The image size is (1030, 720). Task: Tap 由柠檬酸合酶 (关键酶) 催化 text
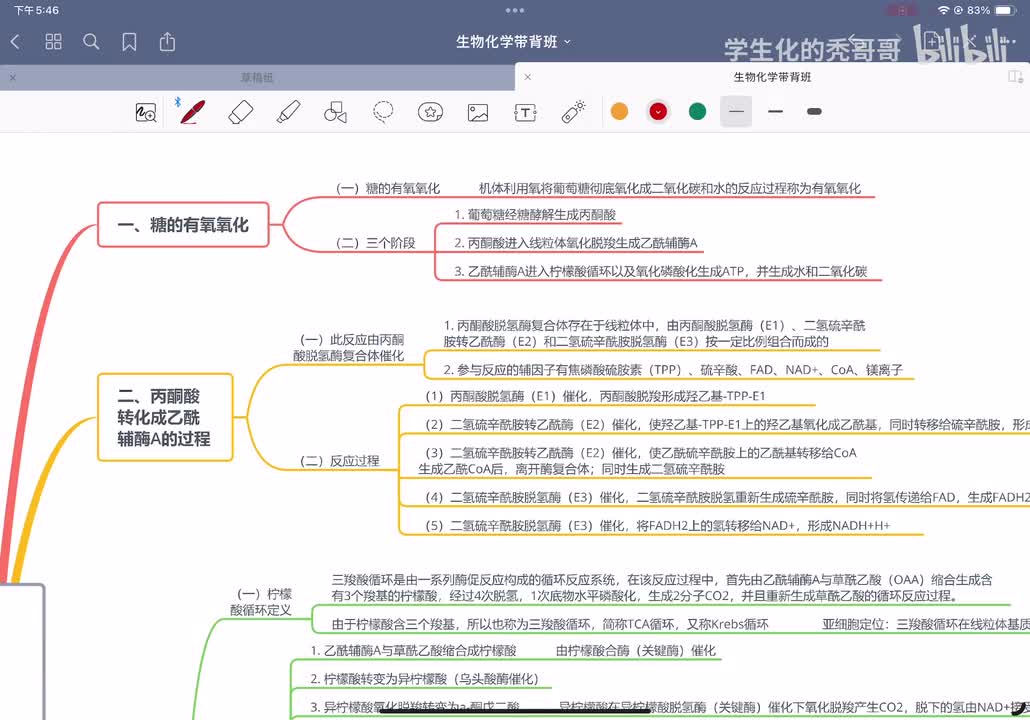click(x=636, y=650)
